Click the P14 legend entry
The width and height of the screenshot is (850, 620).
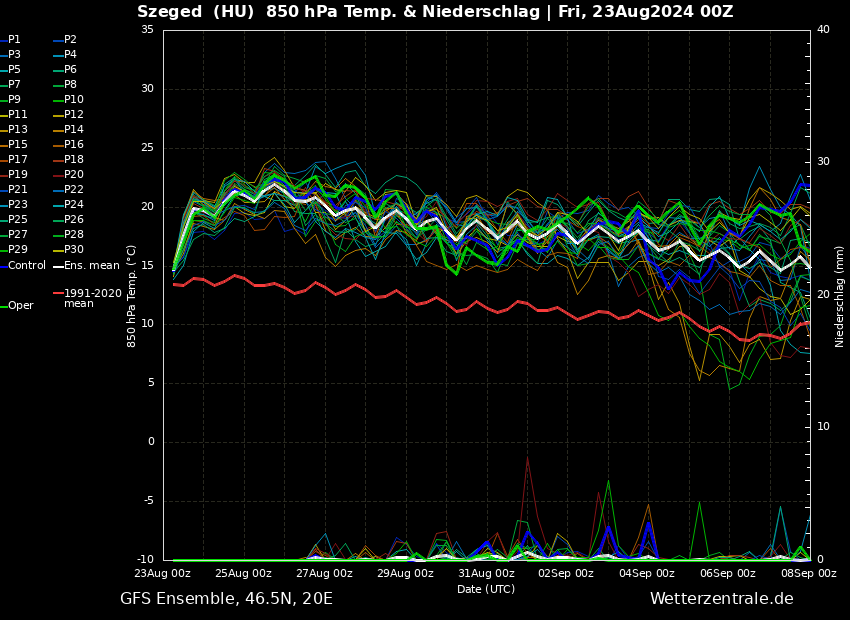tap(68, 130)
